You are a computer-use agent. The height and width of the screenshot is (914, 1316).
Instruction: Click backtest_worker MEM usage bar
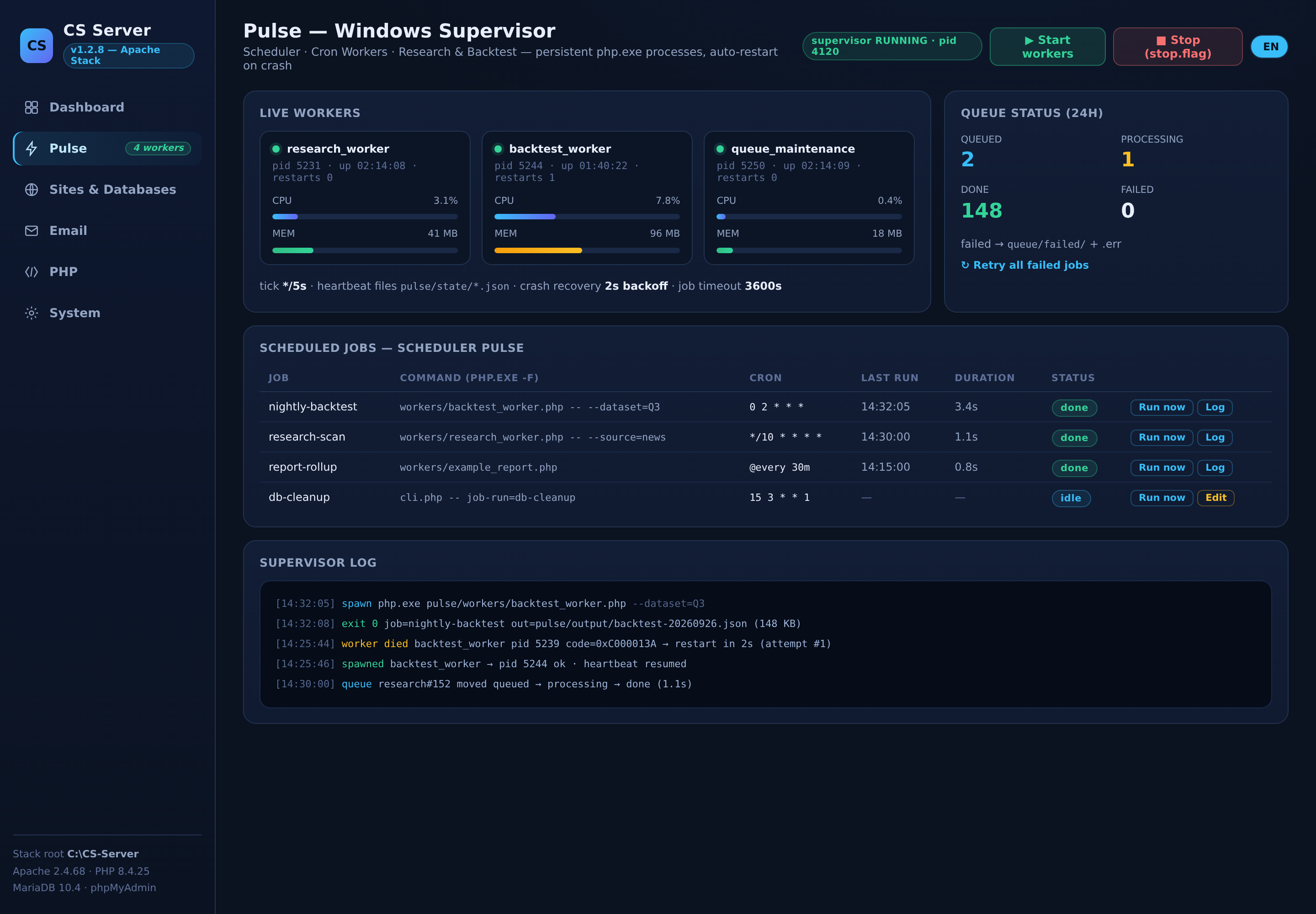coord(587,250)
